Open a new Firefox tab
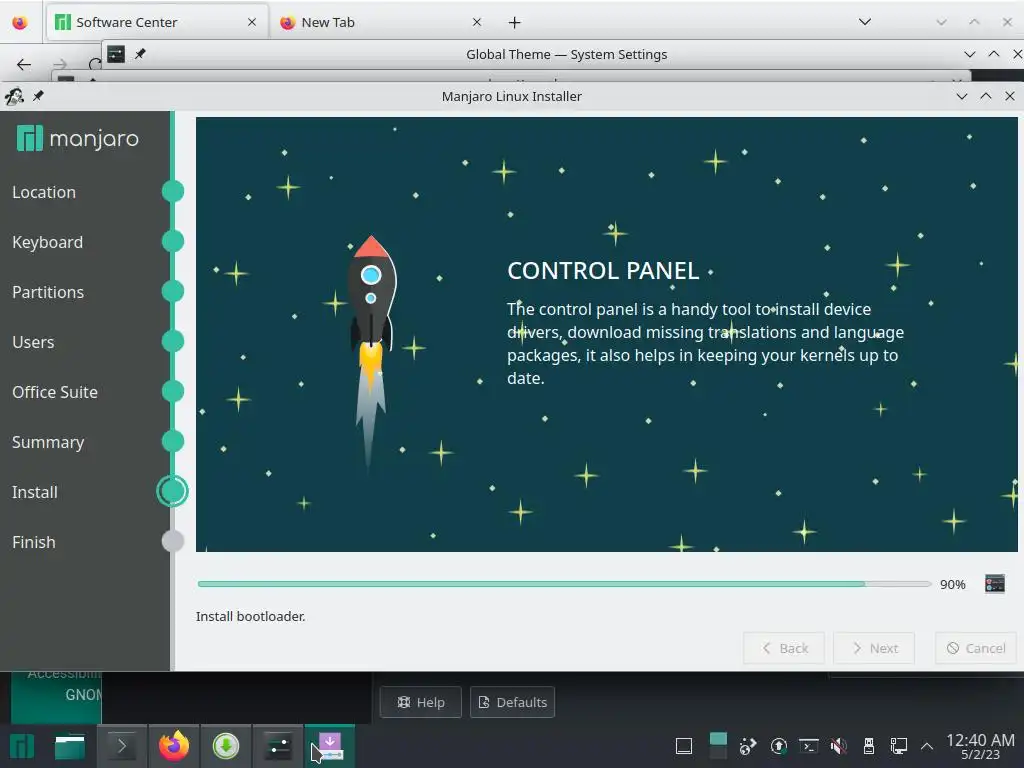1024x768 pixels. point(515,22)
